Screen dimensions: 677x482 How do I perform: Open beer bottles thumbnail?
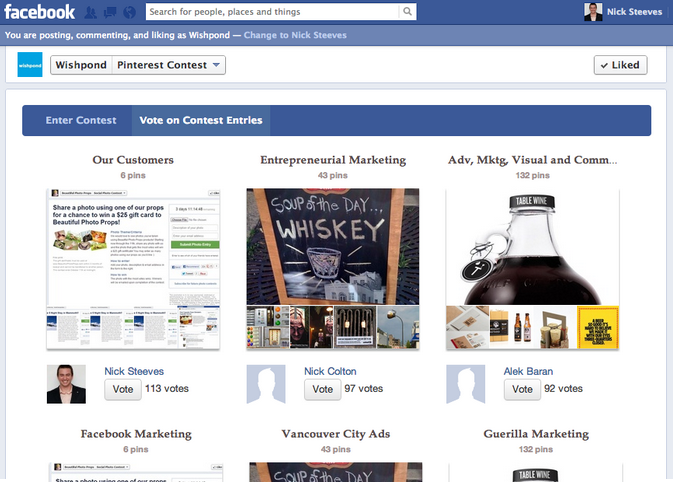511,327
